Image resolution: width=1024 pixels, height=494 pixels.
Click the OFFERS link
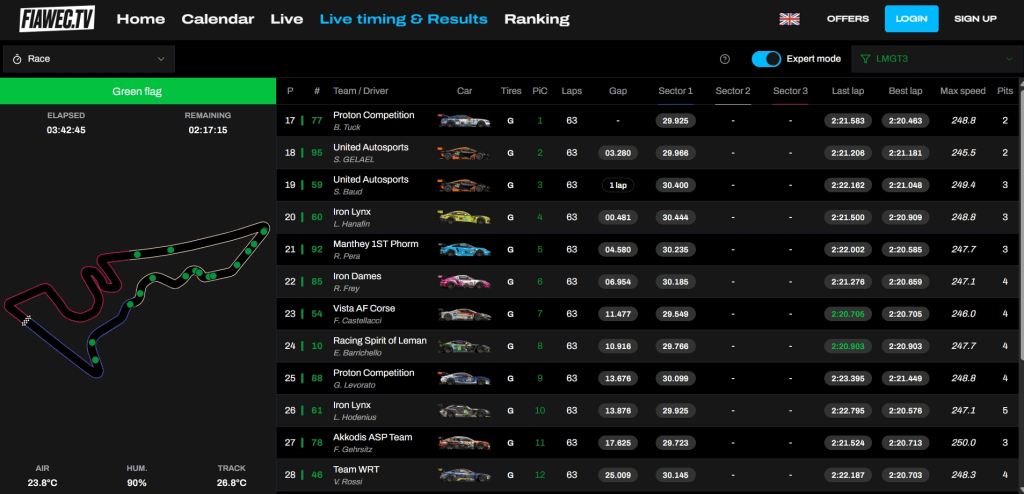point(848,19)
